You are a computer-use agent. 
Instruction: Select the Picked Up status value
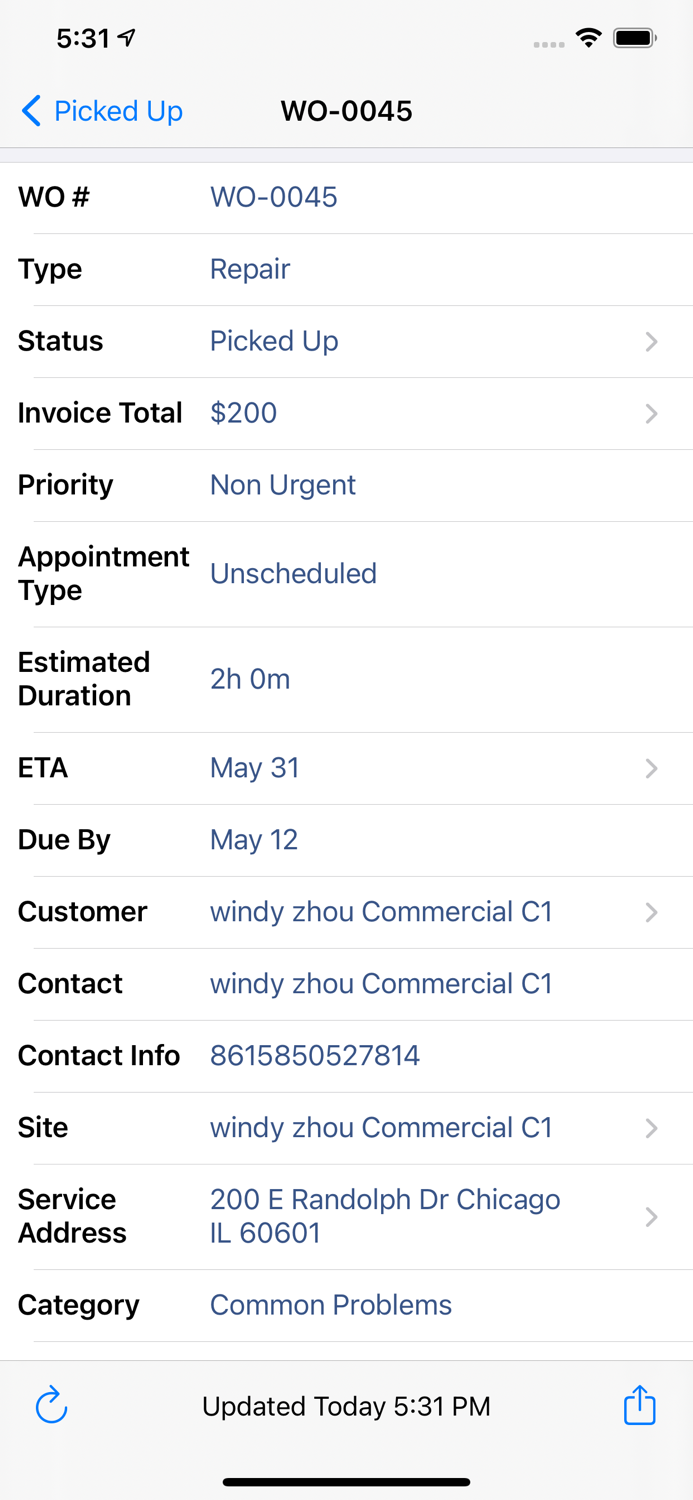[274, 341]
